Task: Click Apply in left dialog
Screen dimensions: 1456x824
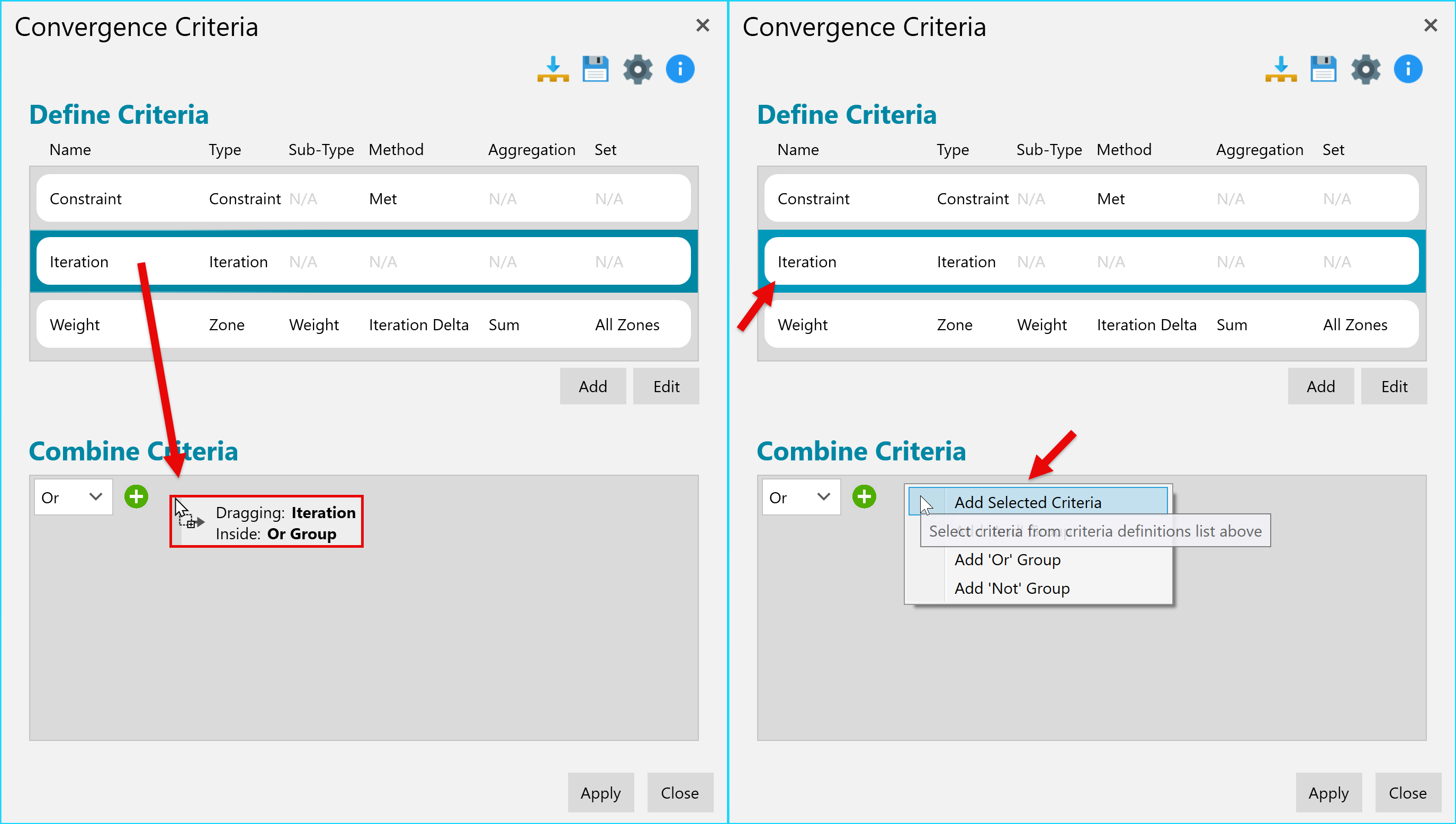Action: [x=600, y=793]
